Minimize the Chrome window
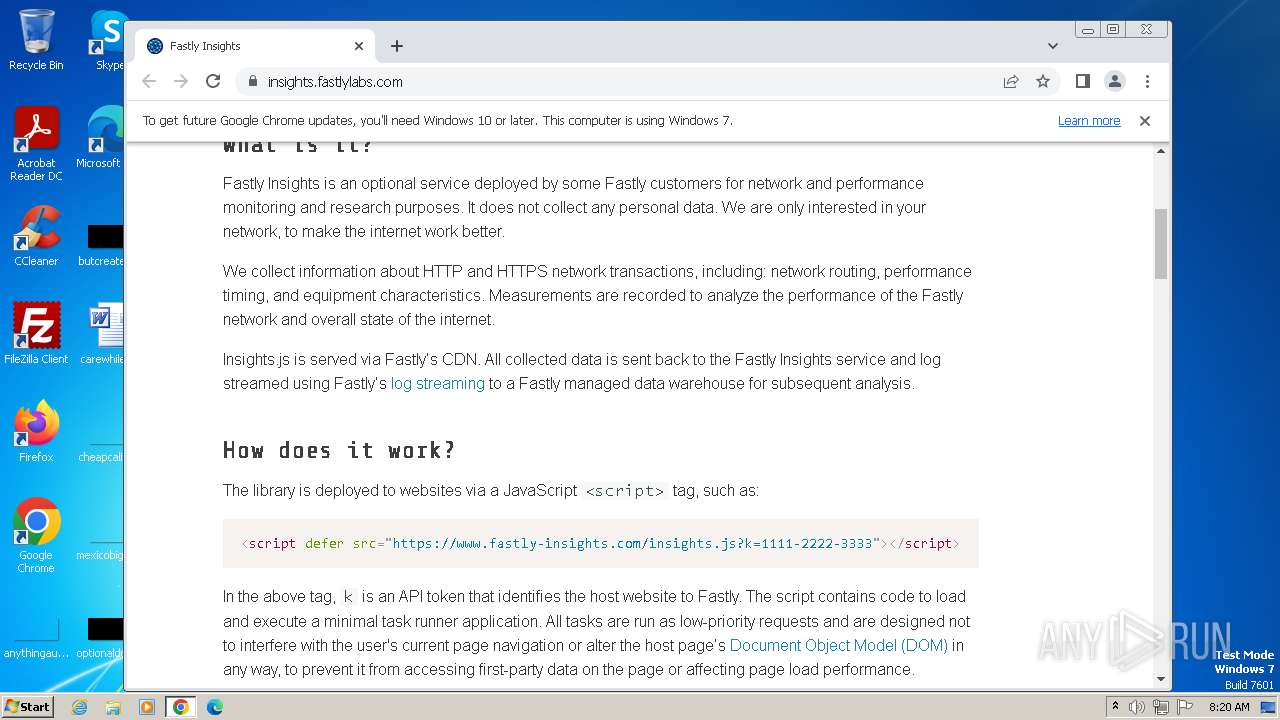This screenshot has height=720, width=1280. click(1088, 30)
